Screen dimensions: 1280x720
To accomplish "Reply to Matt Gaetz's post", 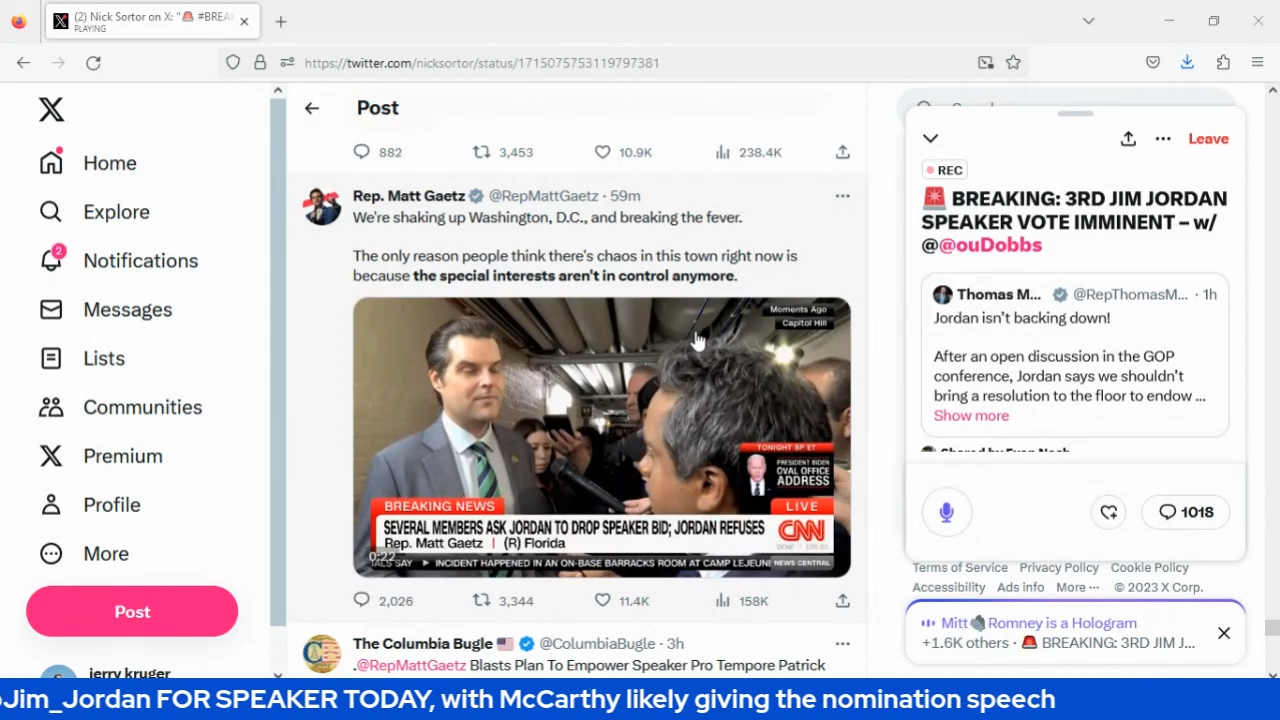I will [x=362, y=600].
